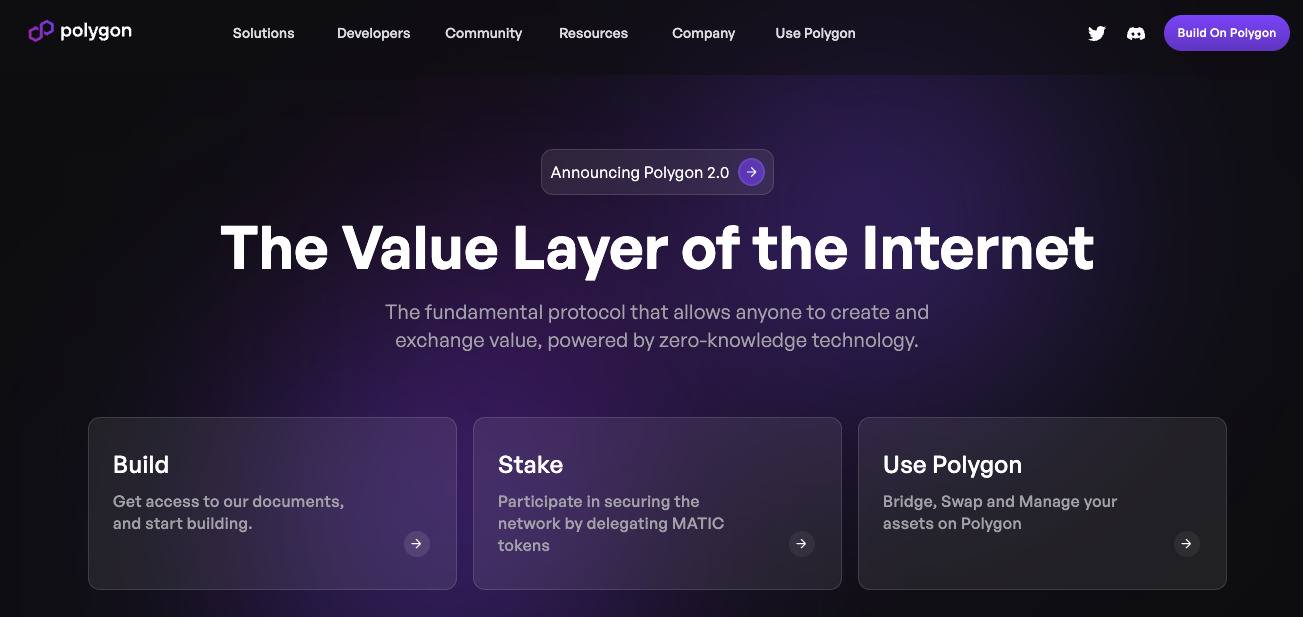Open Polygon's Twitter page
Screen dimensions: 1303x617
pos(1097,33)
